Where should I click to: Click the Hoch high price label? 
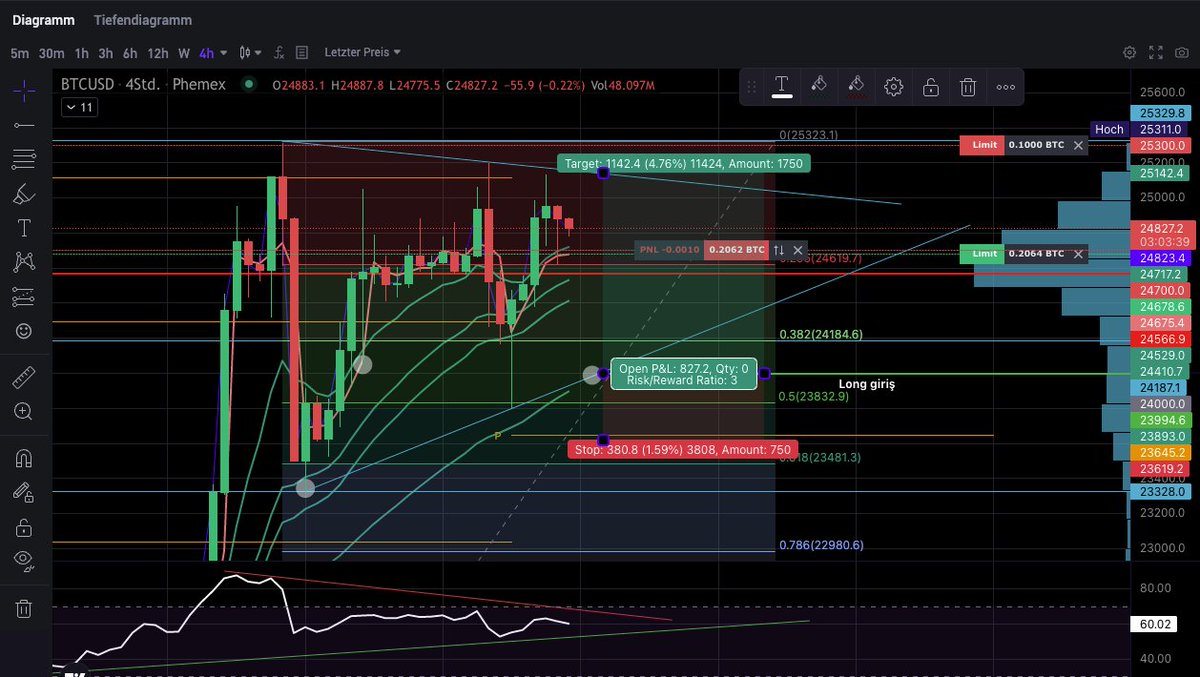click(x=1109, y=129)
